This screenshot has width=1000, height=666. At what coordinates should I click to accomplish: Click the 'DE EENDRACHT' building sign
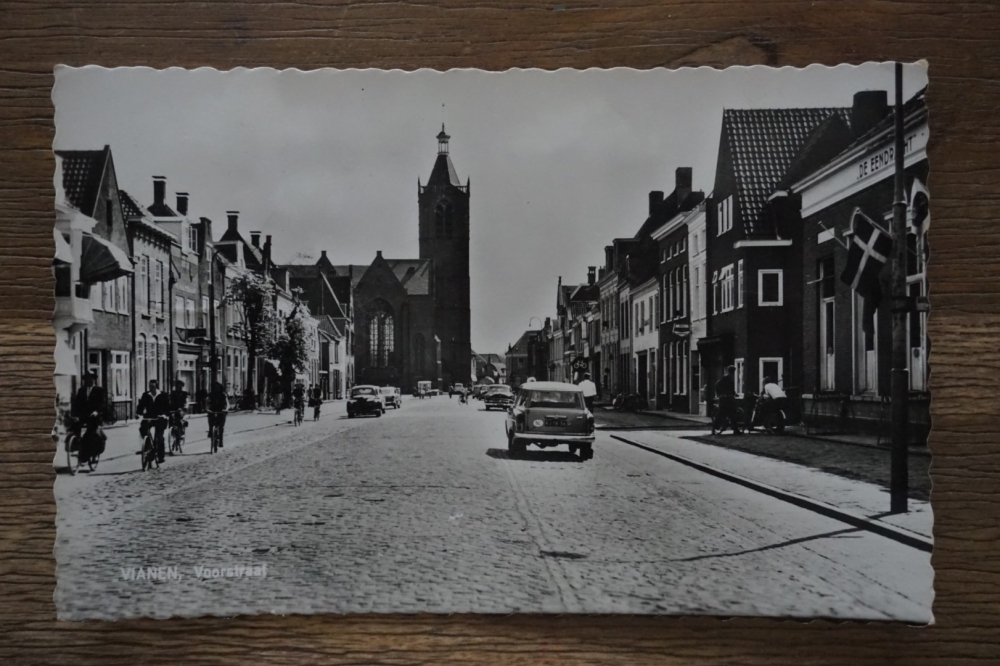(x=888, y=157)
